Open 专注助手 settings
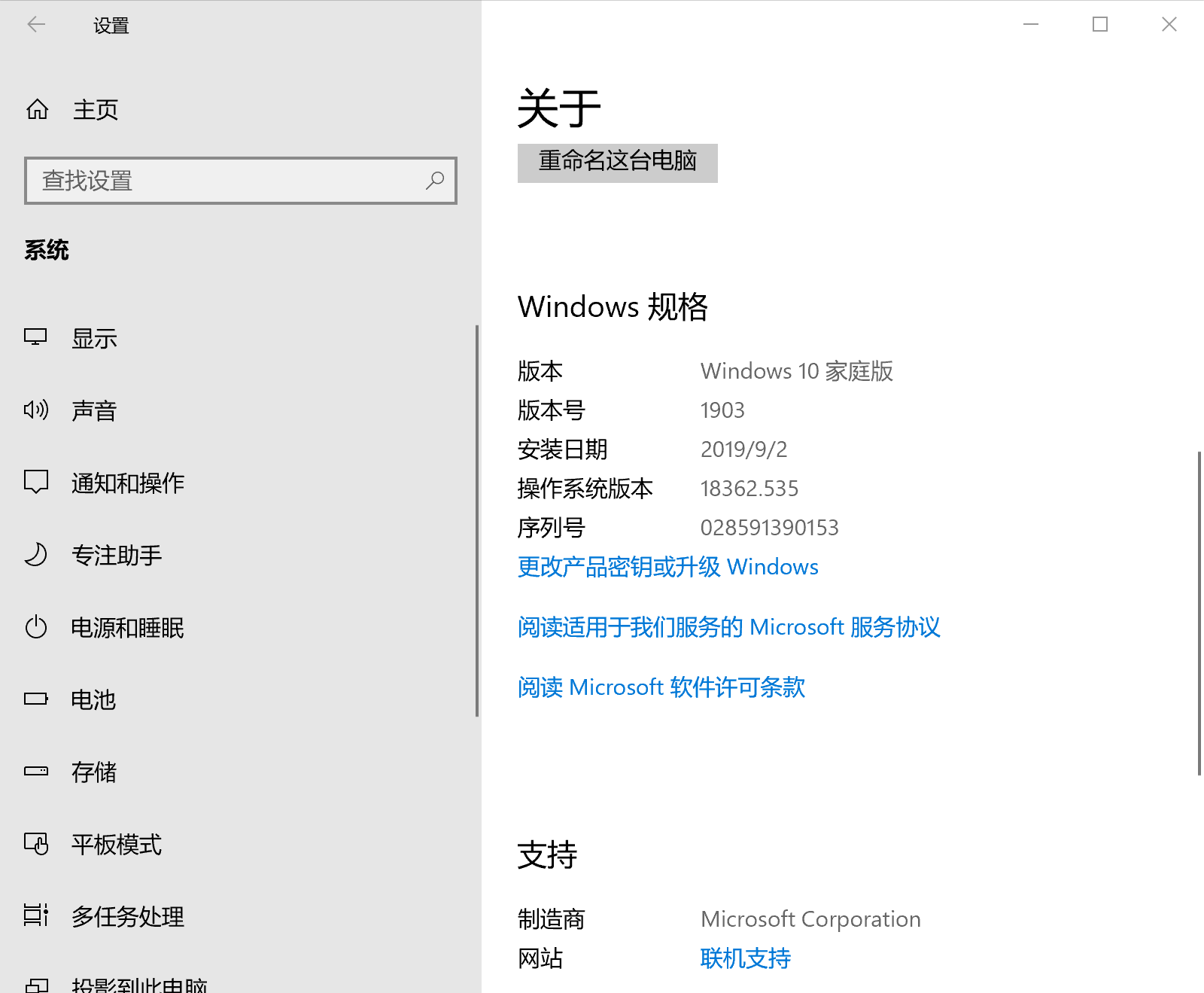1204x993 pixels. [117, 556]
